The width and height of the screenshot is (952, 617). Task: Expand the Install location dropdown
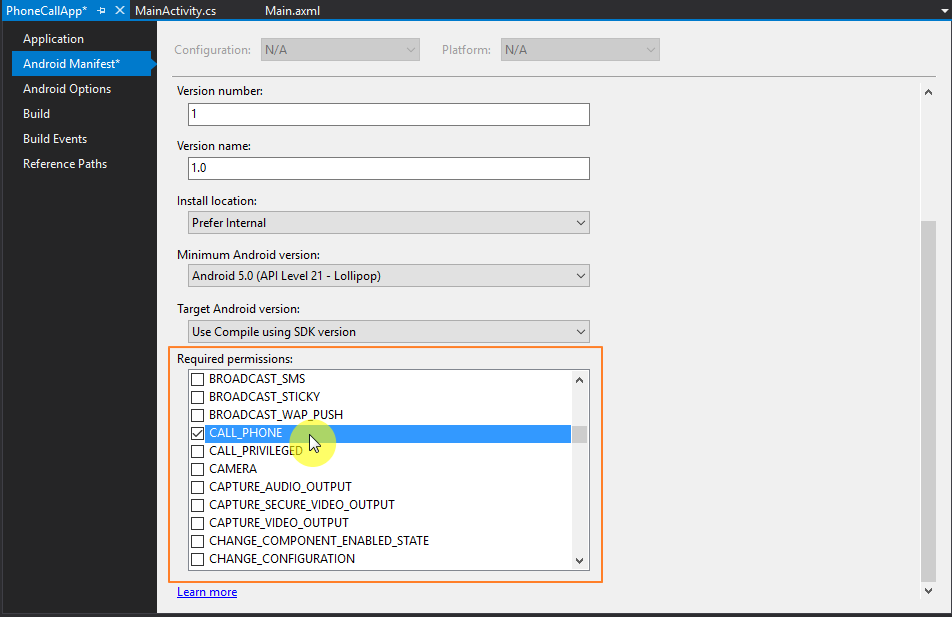[389, 223]
